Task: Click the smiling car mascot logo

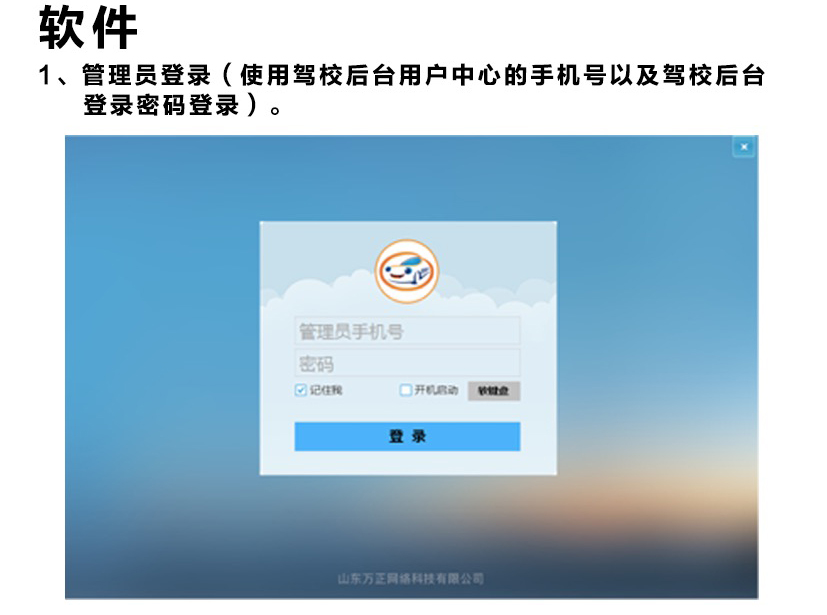Action: [406, 272]
